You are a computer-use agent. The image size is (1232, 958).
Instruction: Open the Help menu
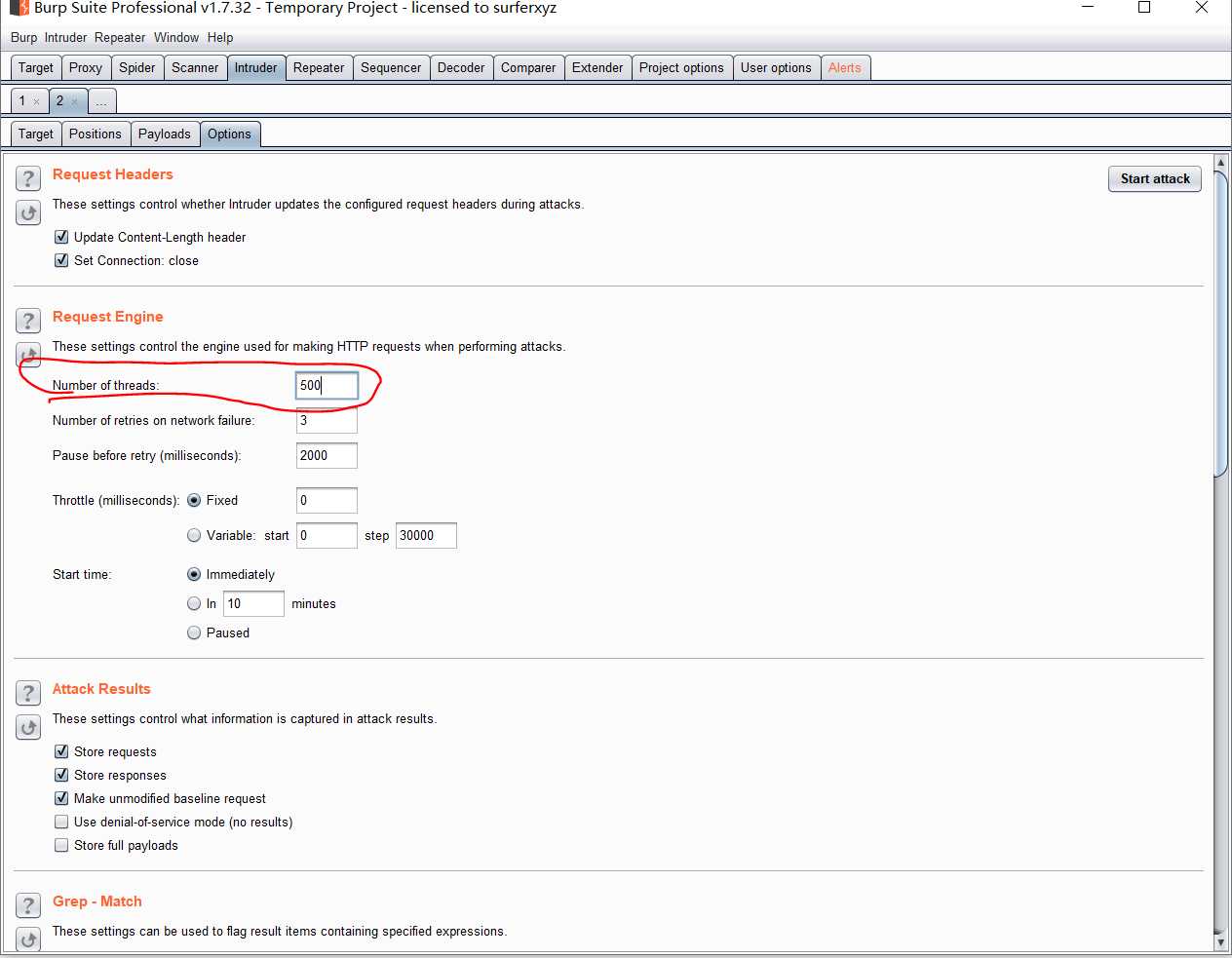point(220,37)
